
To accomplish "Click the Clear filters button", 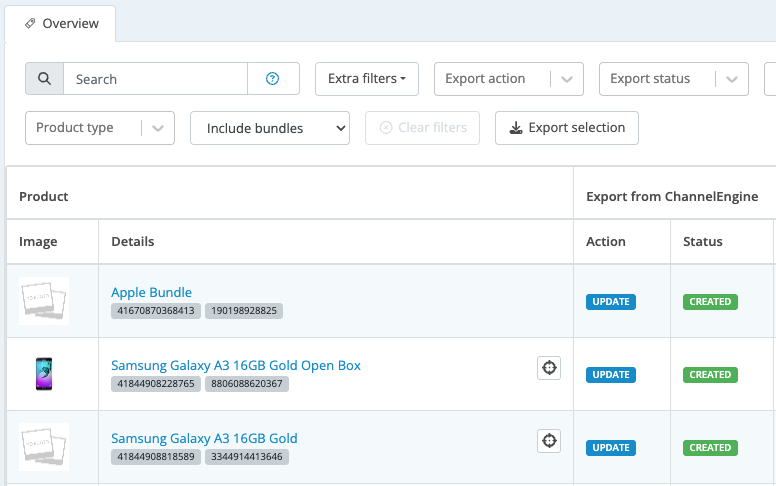I will 423,128.
